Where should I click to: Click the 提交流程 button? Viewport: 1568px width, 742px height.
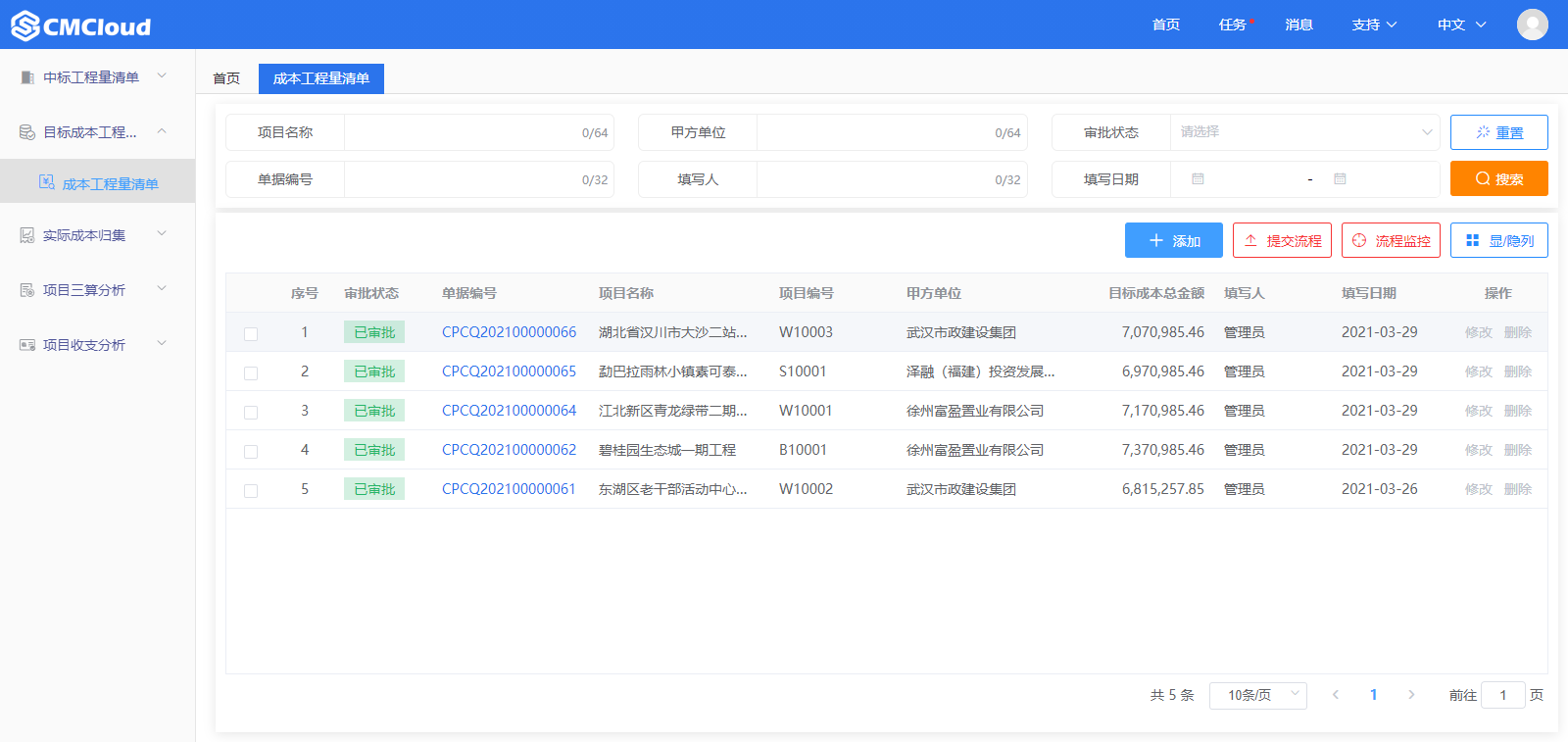pyautogui.click(x=1282, y=240)
